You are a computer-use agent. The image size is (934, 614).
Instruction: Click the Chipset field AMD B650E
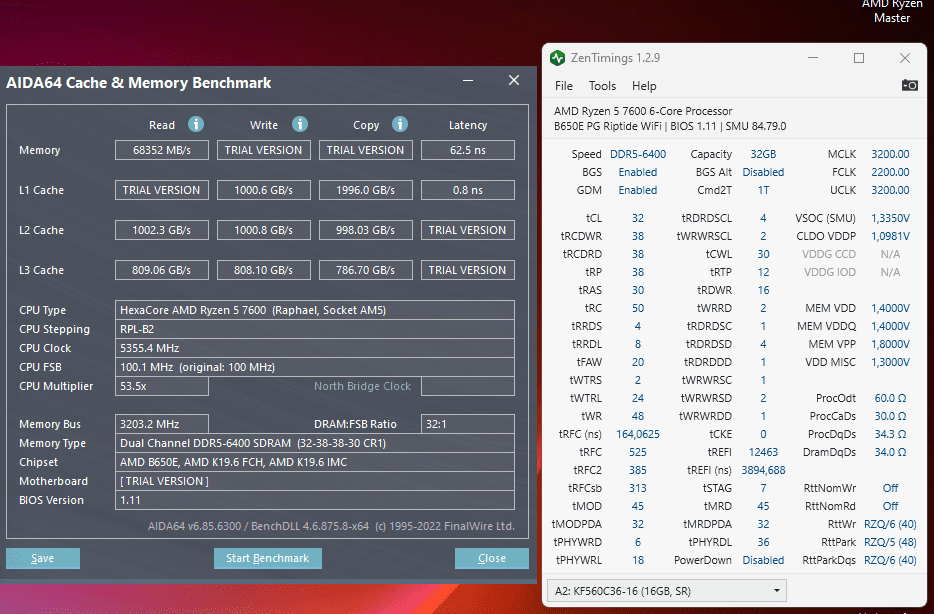pos(315,462)
